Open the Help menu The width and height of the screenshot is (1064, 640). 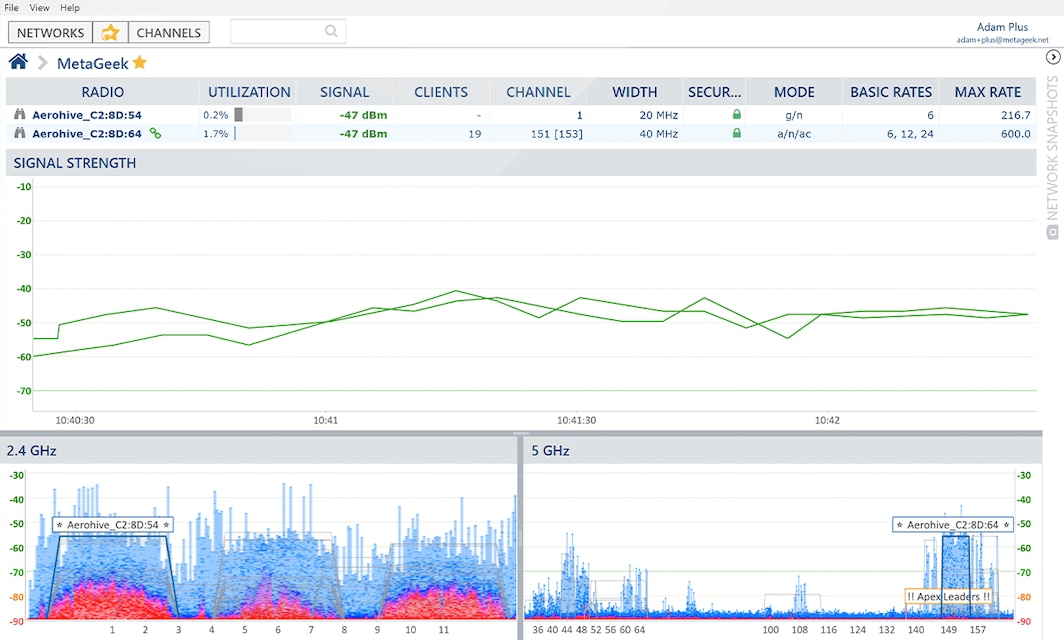pyautogui.click(x=70, y=7)
